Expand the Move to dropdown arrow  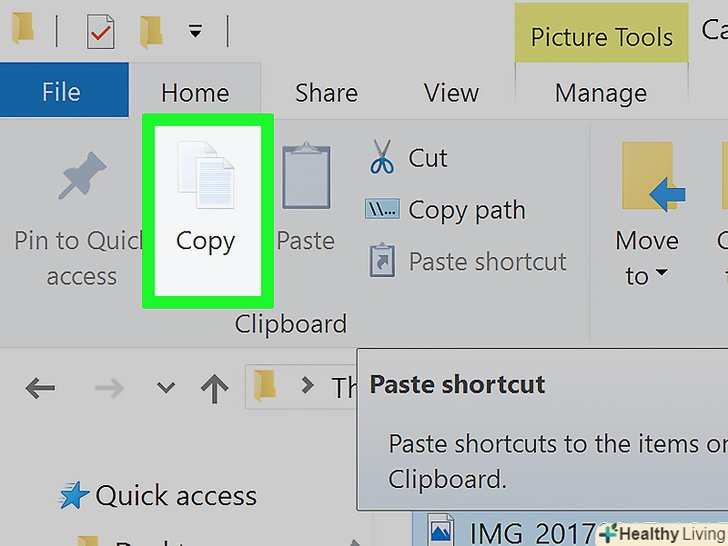(660, 276)
